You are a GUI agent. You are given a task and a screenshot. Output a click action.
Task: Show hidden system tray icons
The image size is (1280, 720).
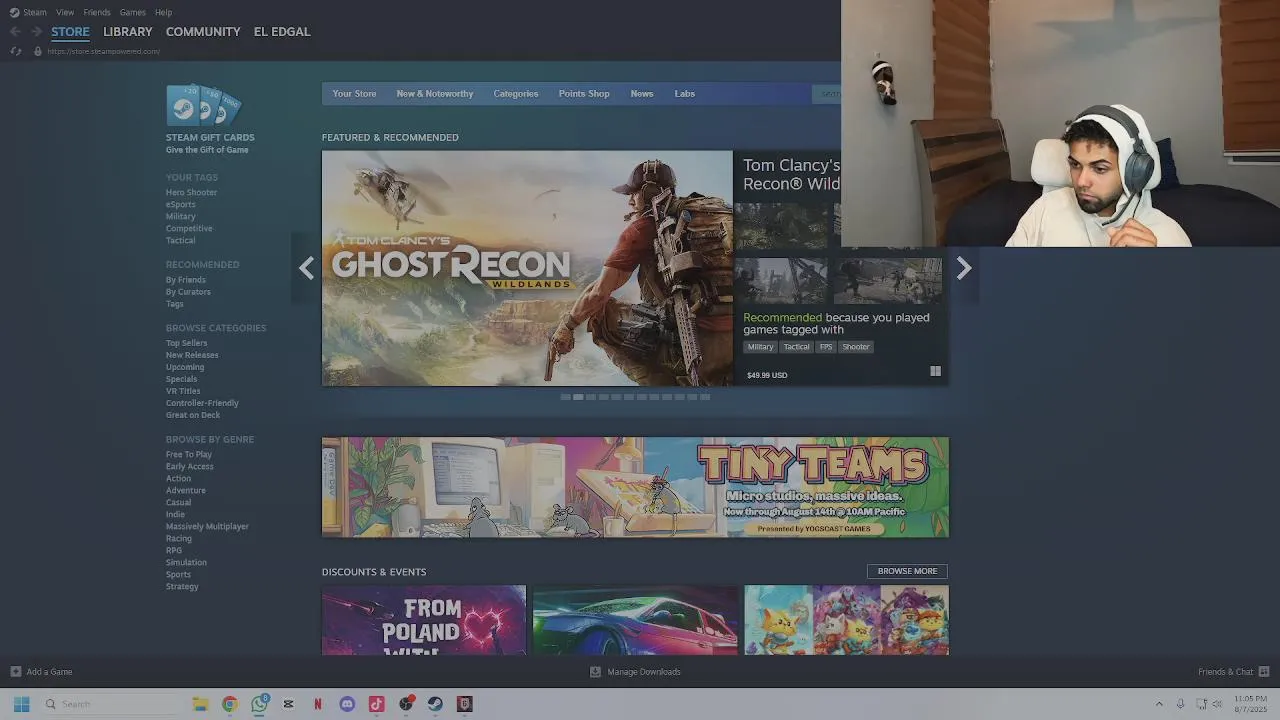click(x=1159, y=704)
